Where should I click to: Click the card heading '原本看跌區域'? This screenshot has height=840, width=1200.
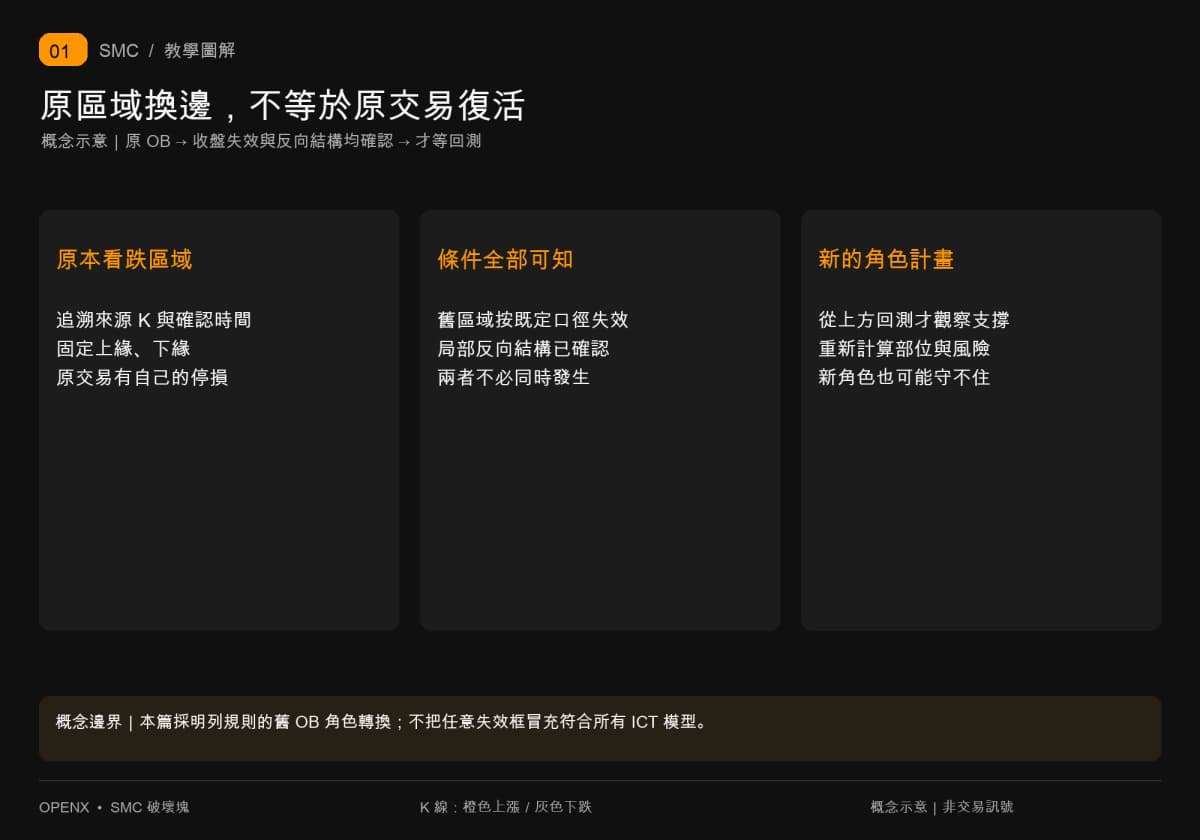124,260
